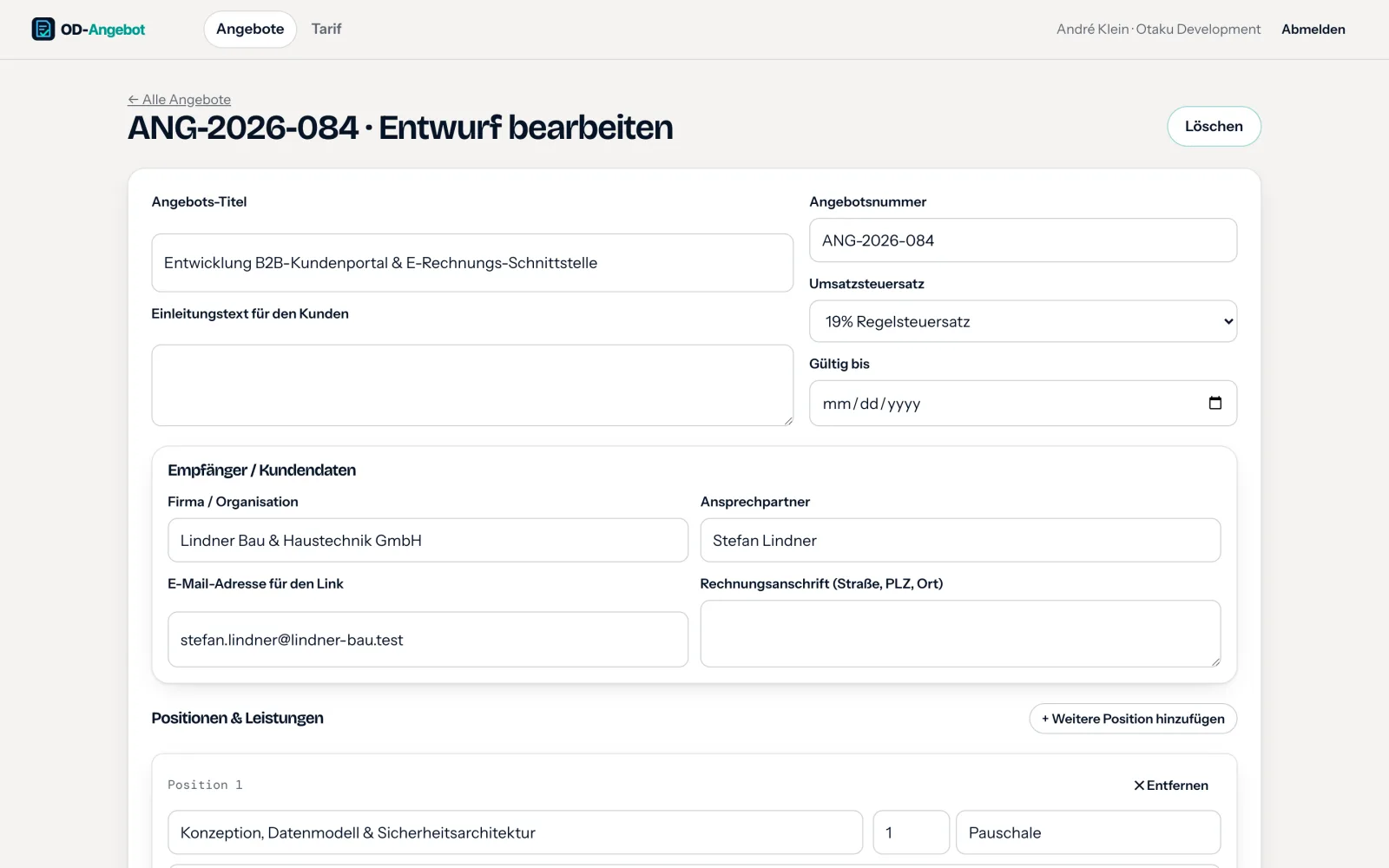Focus the Angebots-Titel input field
This screenshot has height=868, width=1389.
pos(472,262)
